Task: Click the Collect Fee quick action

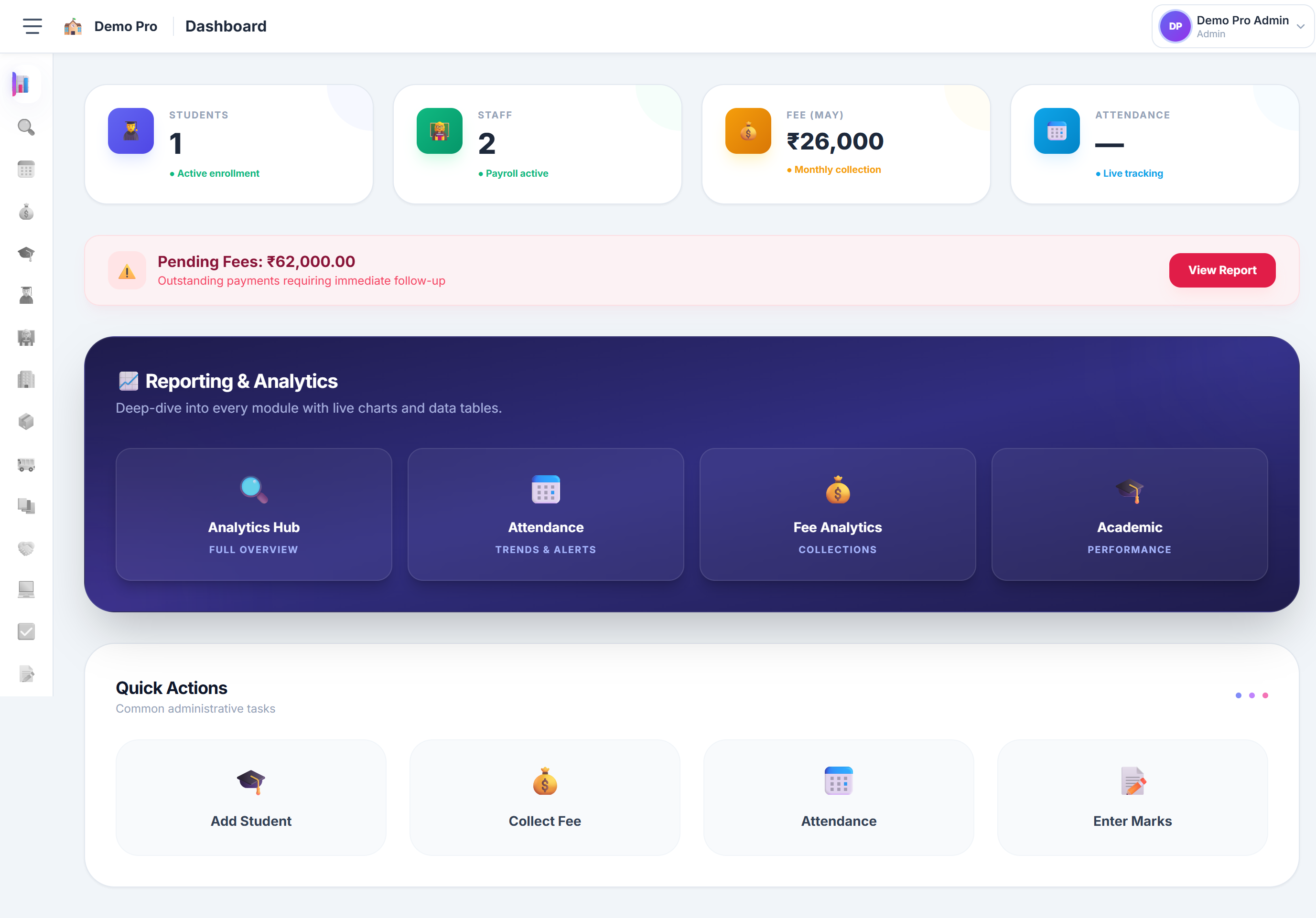Action: coord(545,798)
